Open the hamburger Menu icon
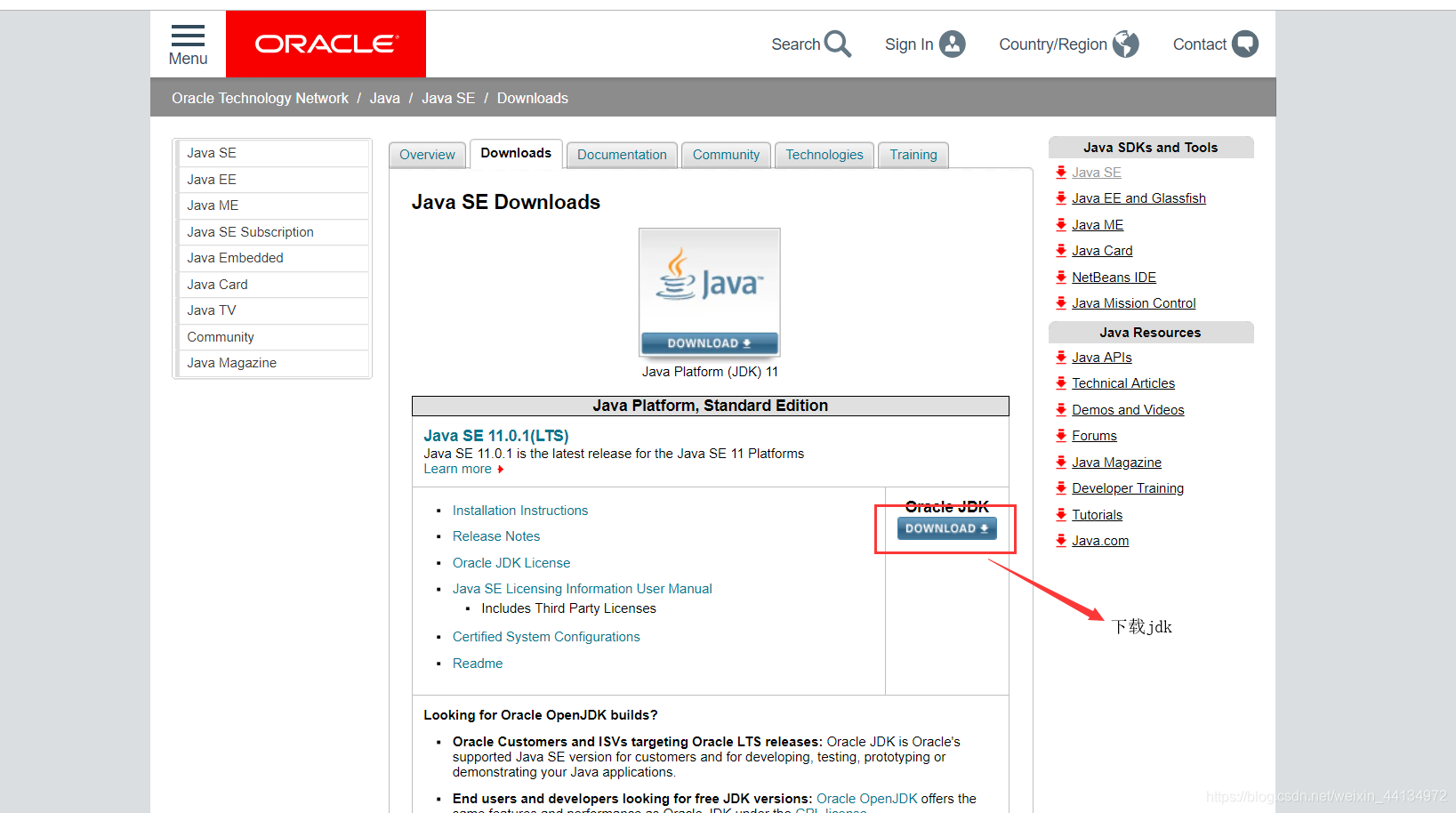Image resolution: width=1456 pixels, height=813 pixels. (188, 36)
